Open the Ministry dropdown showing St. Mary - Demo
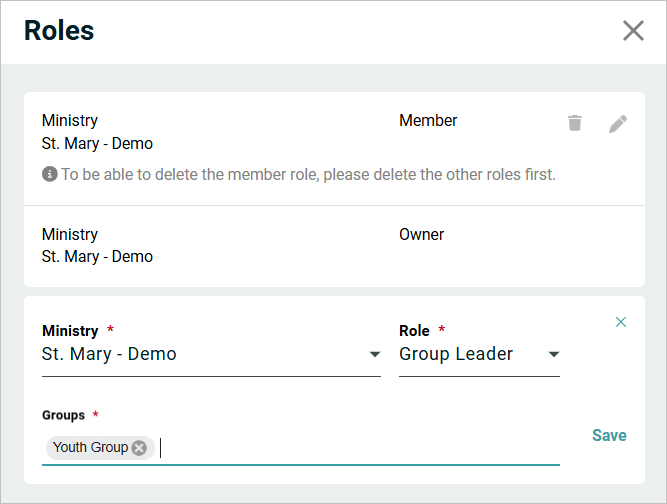 tap(211, 354)
